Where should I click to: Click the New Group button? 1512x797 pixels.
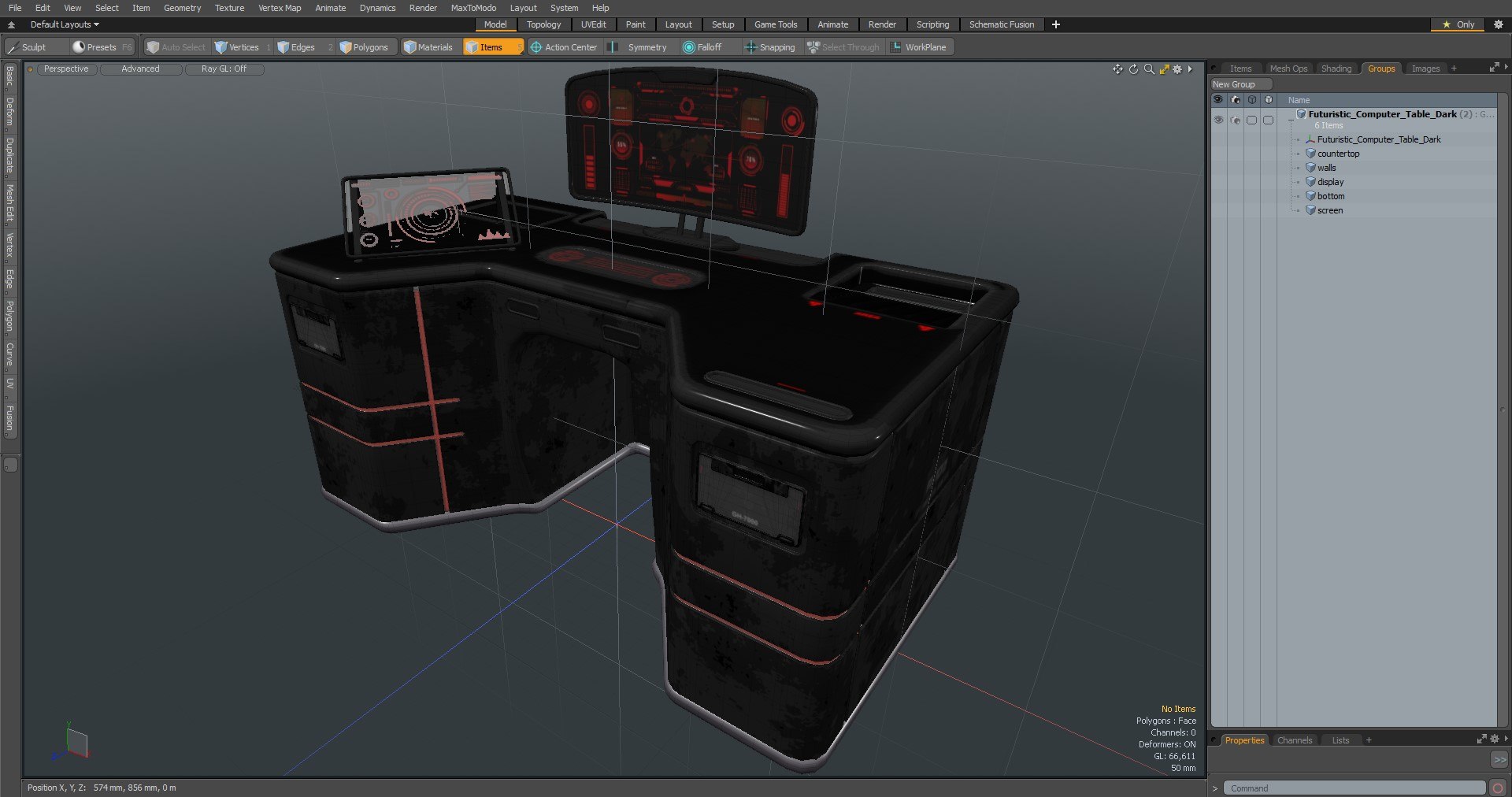click(x=1241, y=84)
